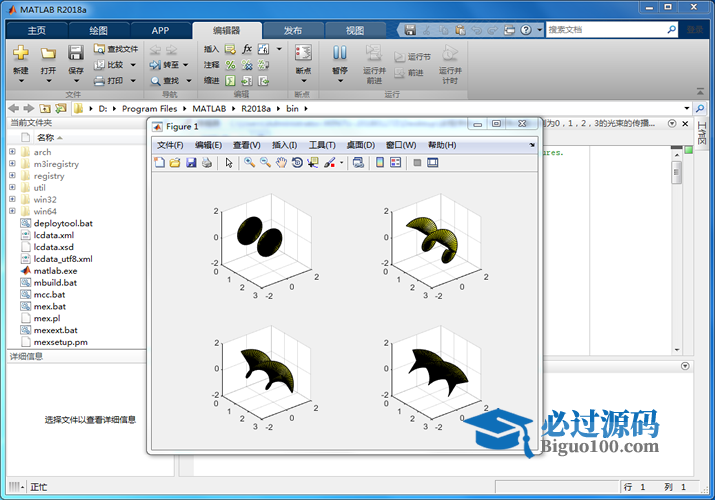Open Figure 1 查看(V) menu
Viewport: 715px width, 500px height.
click(x=247, y=145)
